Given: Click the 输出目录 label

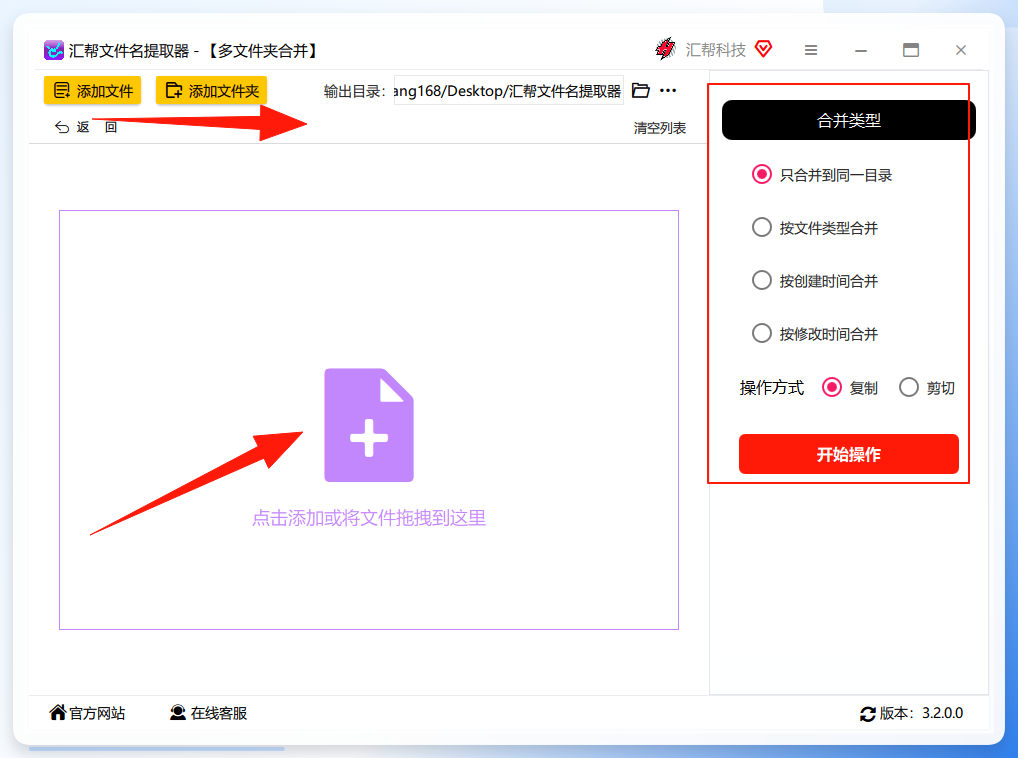Looking at the screenshot, I should click(x=354, y=92).
